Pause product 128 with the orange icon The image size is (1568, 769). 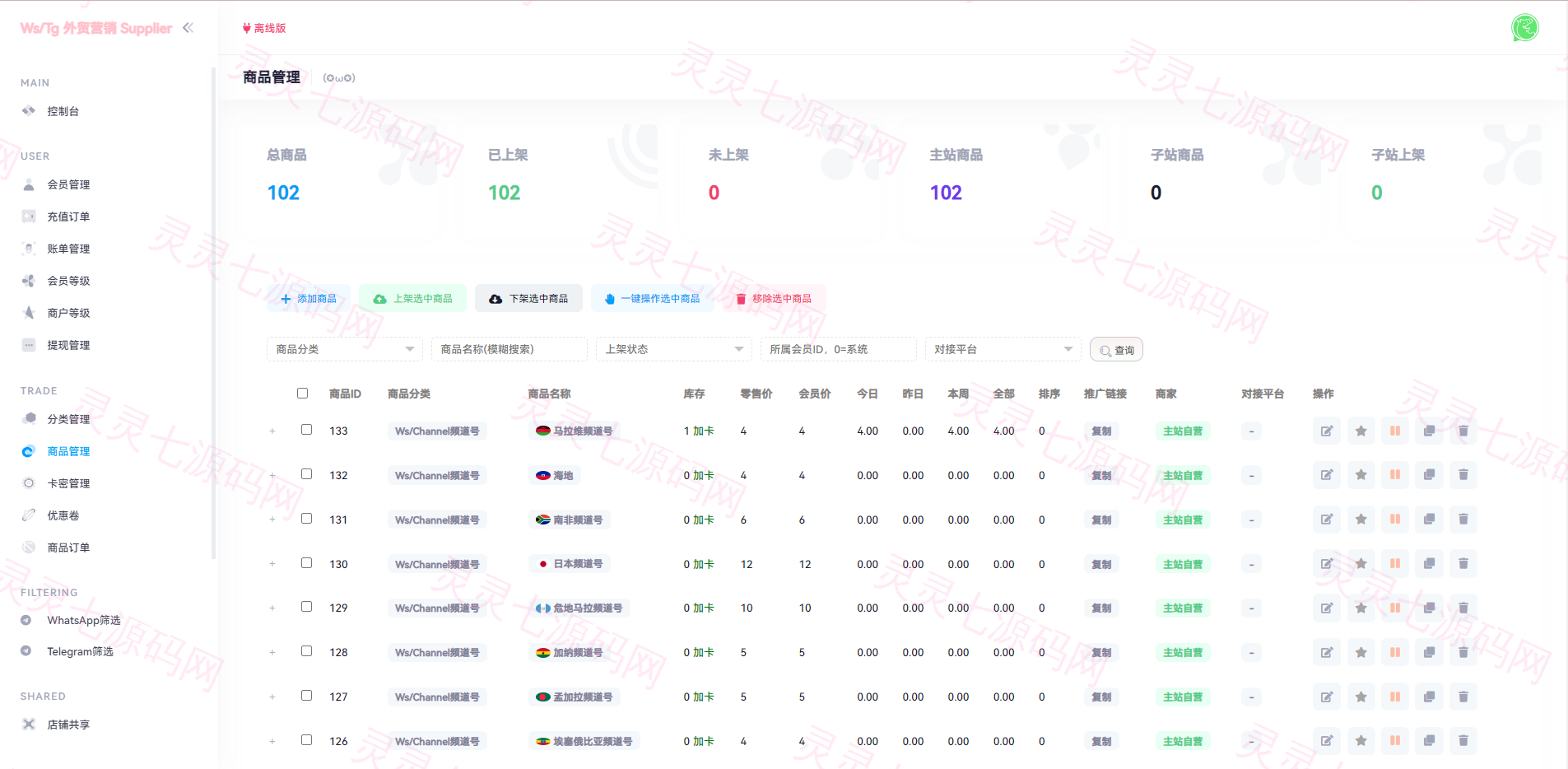click(1395, 652)
